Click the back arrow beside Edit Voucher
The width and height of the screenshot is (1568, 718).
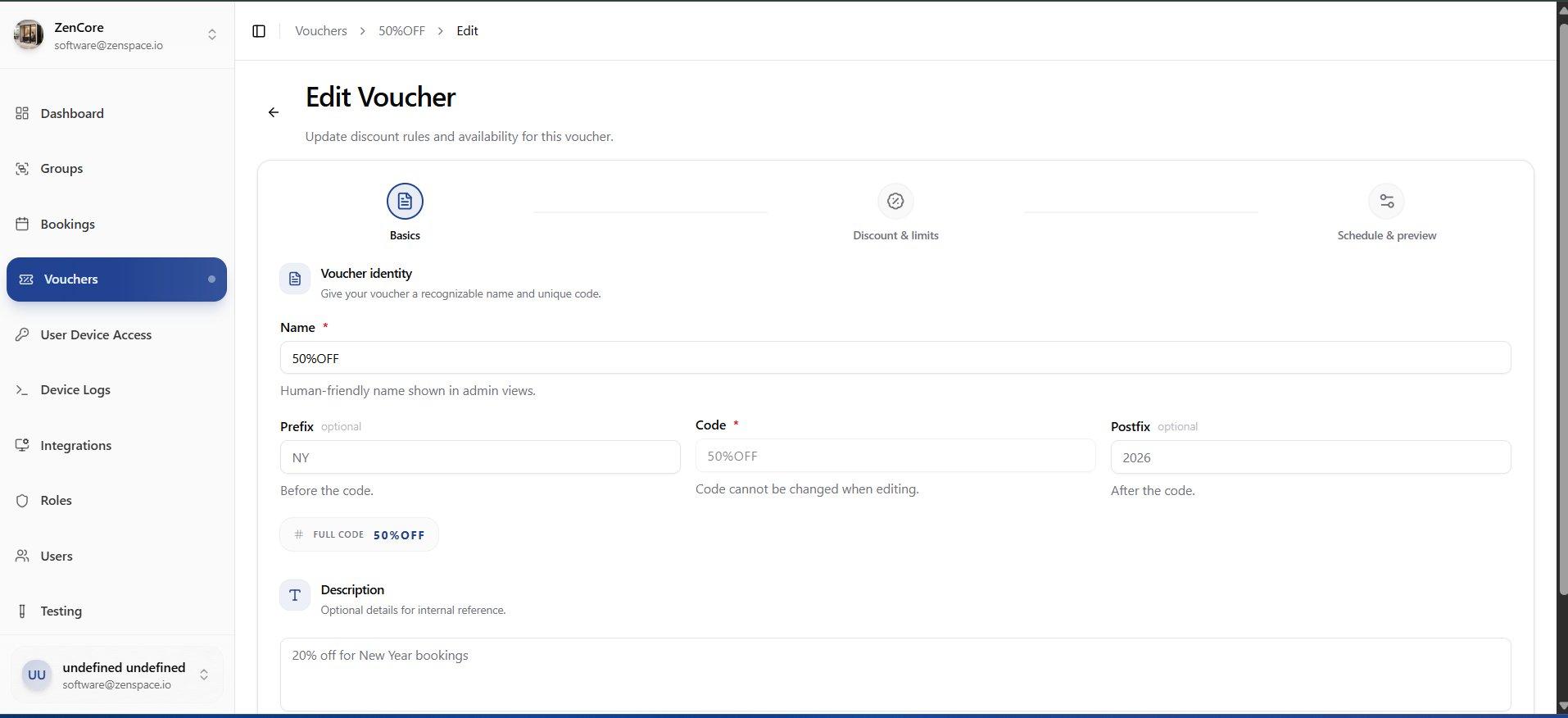click(274, 112)
